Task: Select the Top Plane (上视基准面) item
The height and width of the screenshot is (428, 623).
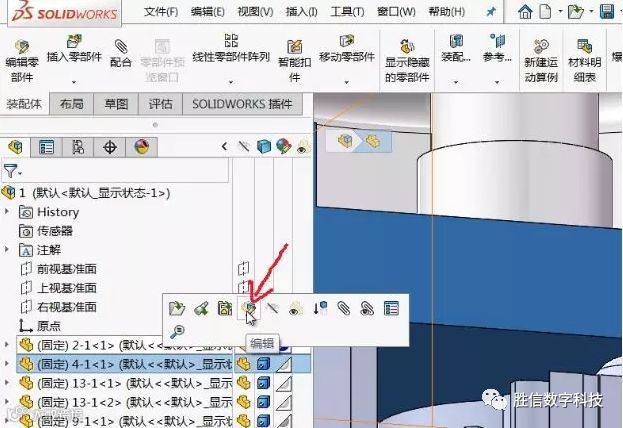Action: [x=66, y=288]
